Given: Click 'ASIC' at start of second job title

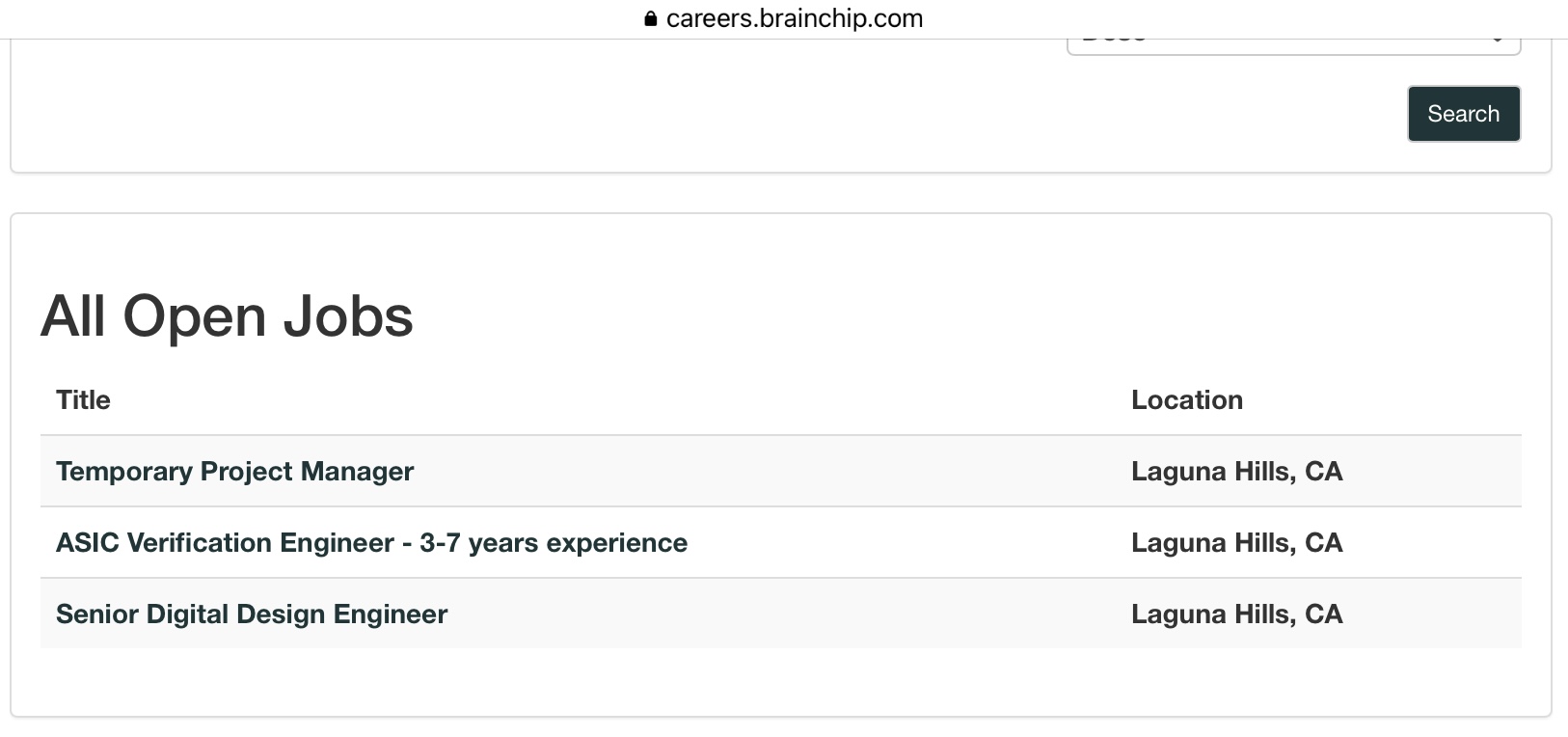Looking at the screenshot, I should click(x=87, y=543).
